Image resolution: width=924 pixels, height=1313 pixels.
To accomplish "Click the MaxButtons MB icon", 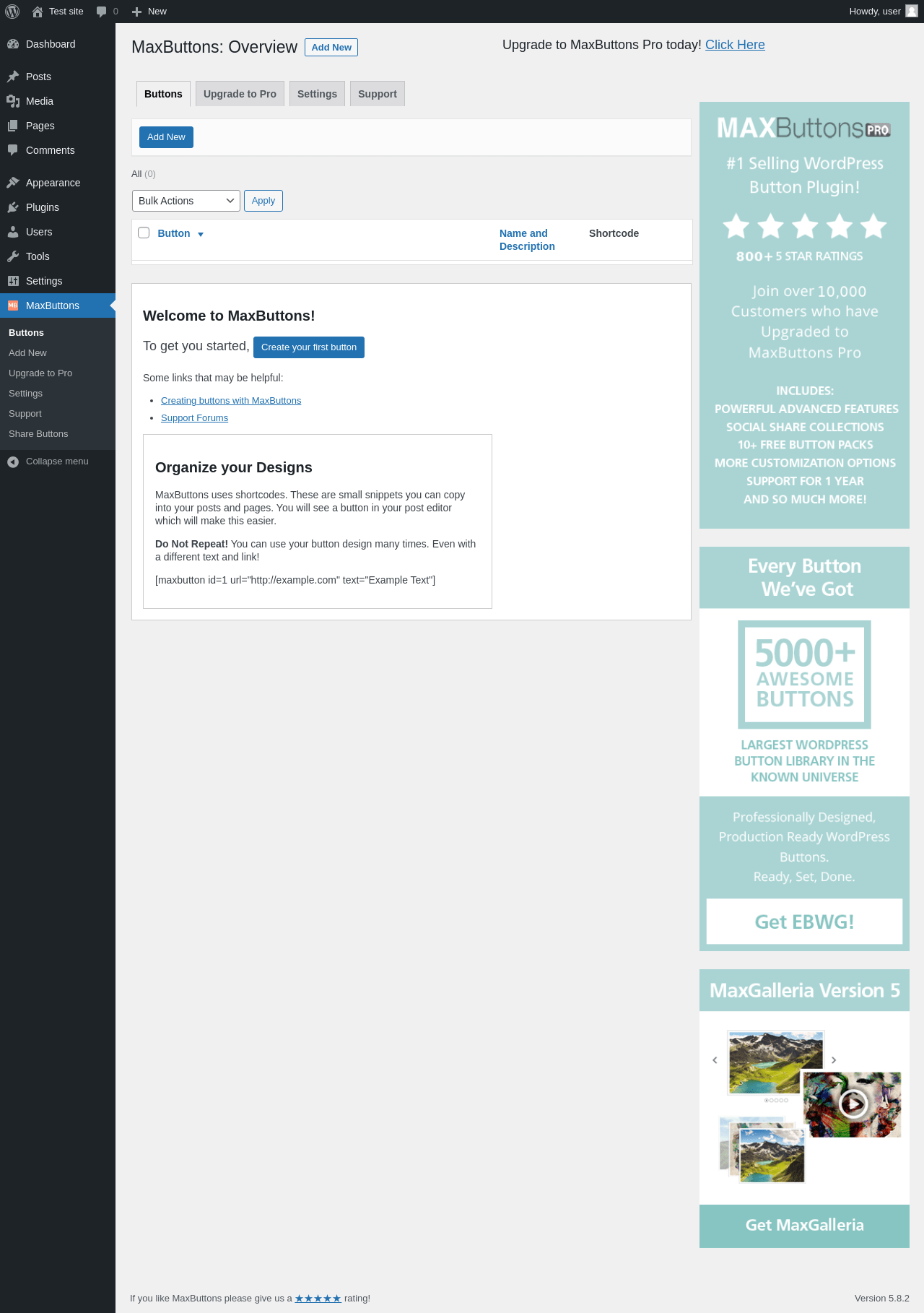I will click(13, 305).
